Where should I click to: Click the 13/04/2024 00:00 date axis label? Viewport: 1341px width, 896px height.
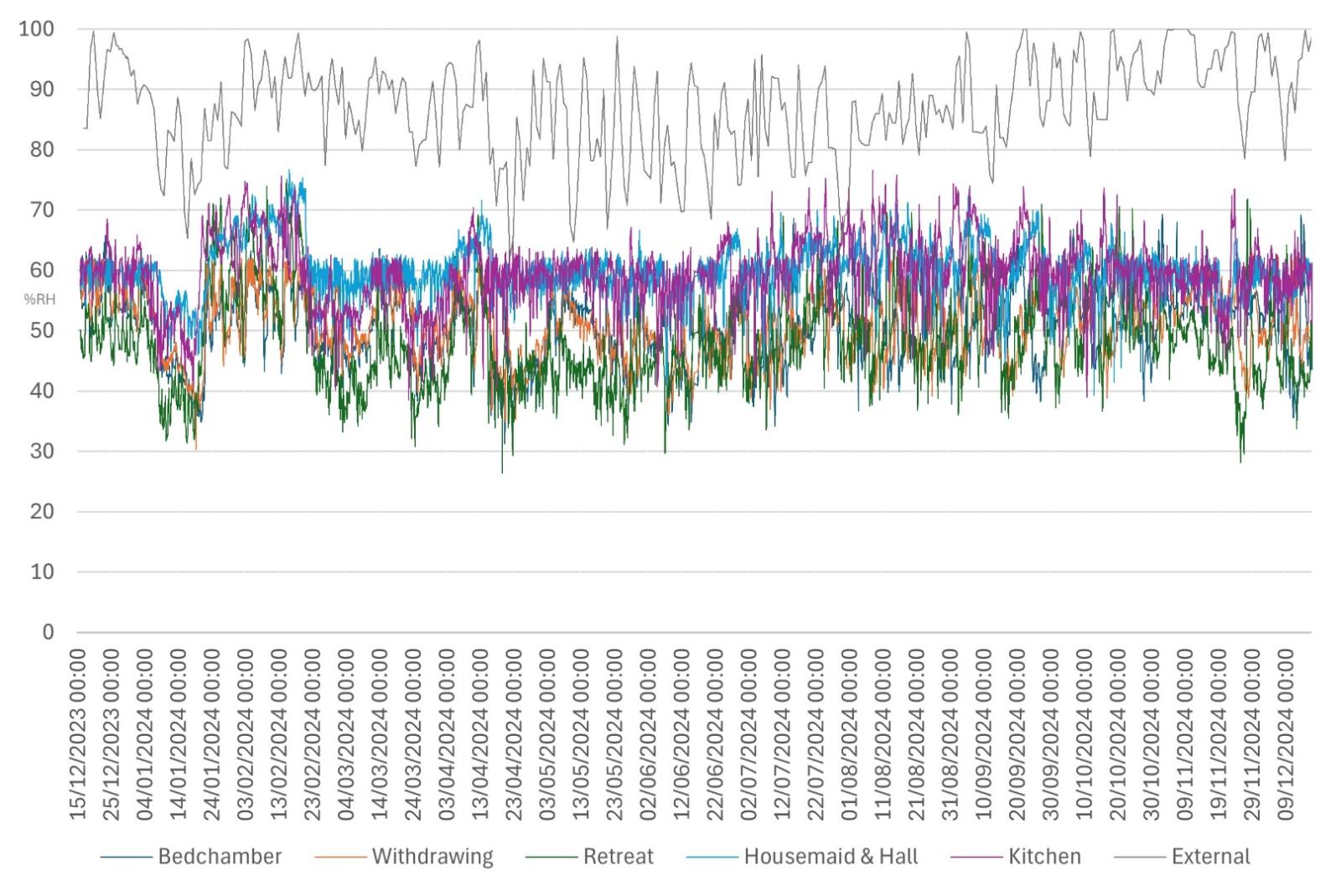point(480,735)
